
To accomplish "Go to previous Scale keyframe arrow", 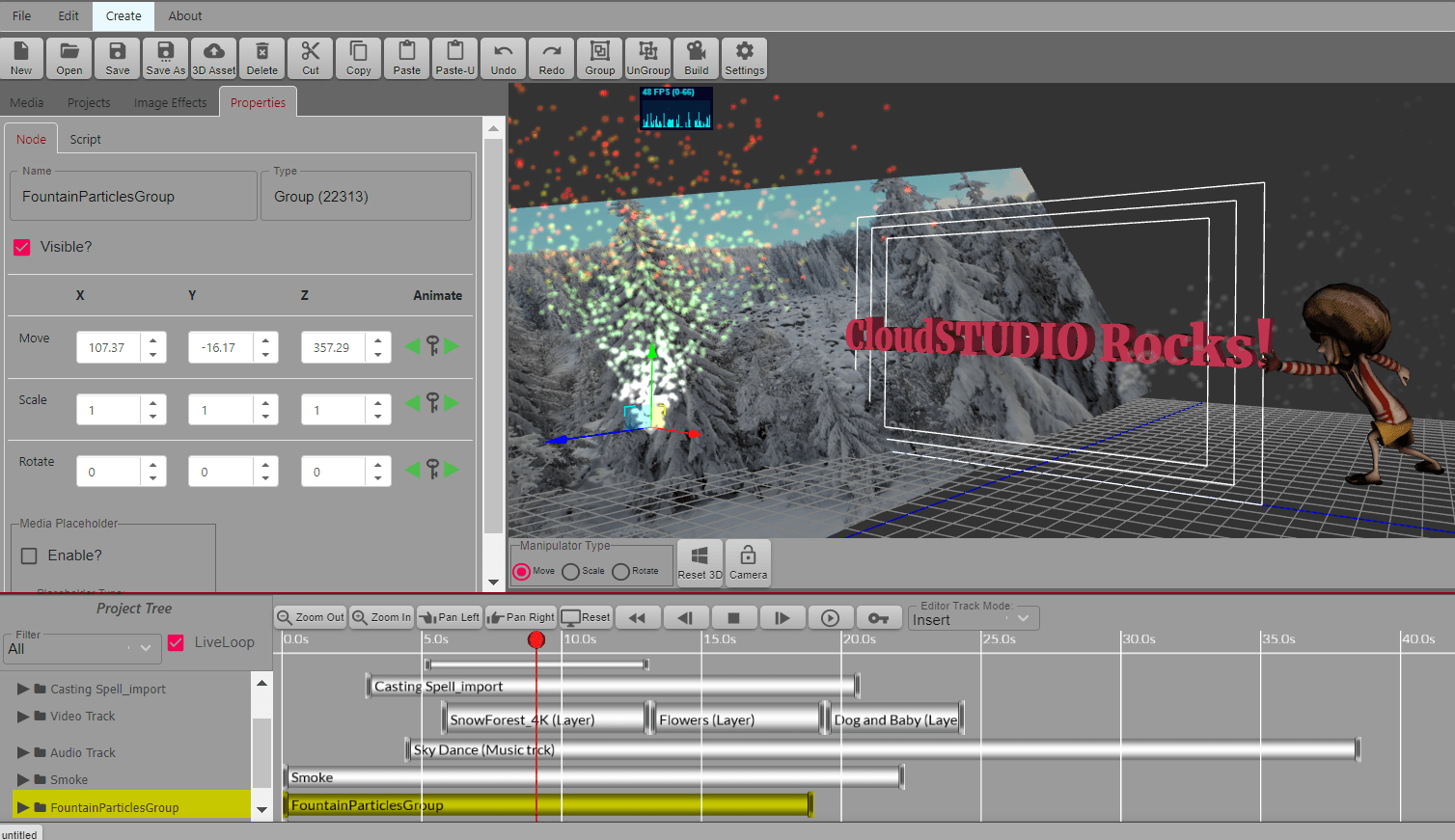I will coord(413,402).
